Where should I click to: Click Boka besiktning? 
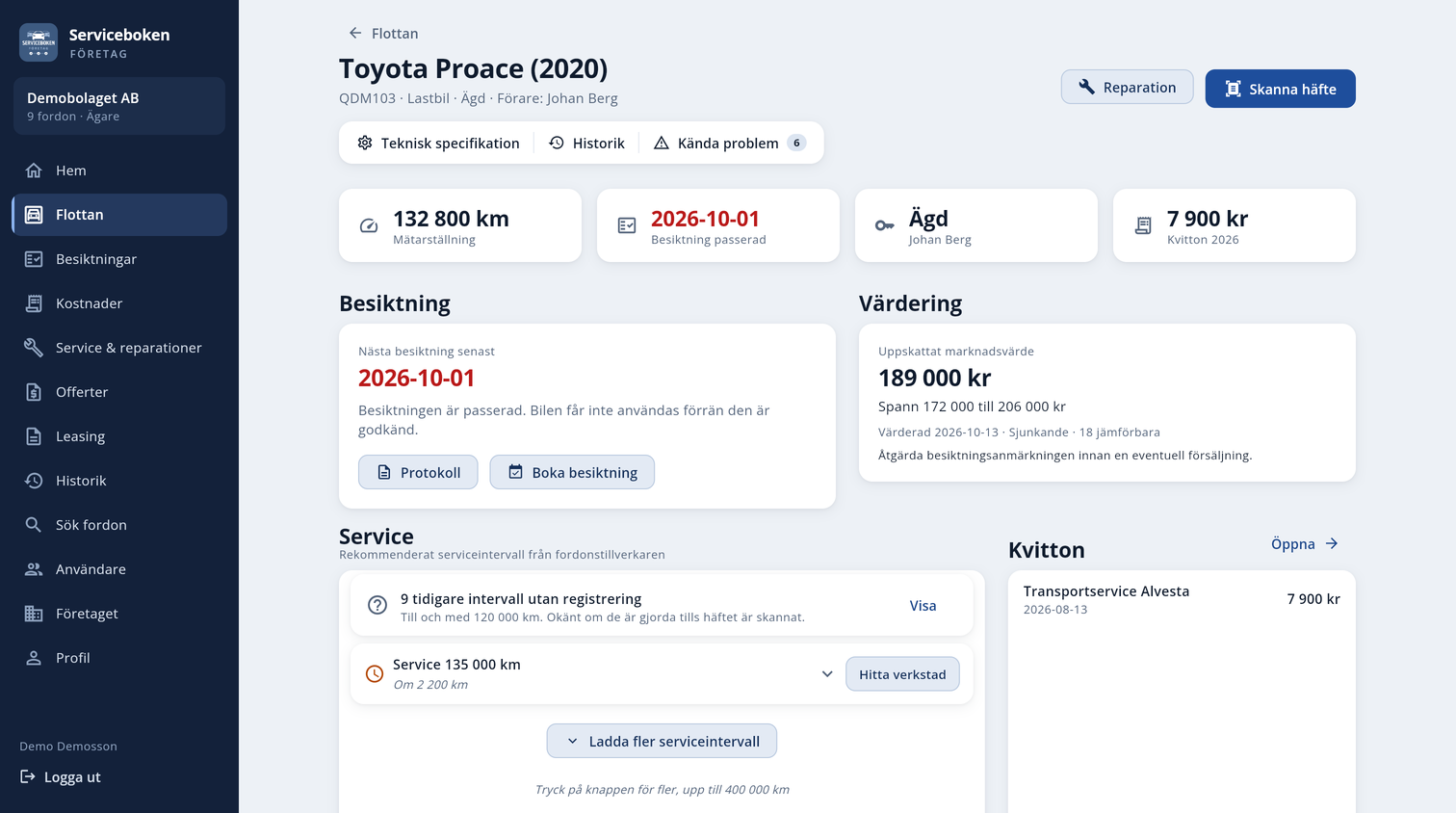(x=572, y=472)
